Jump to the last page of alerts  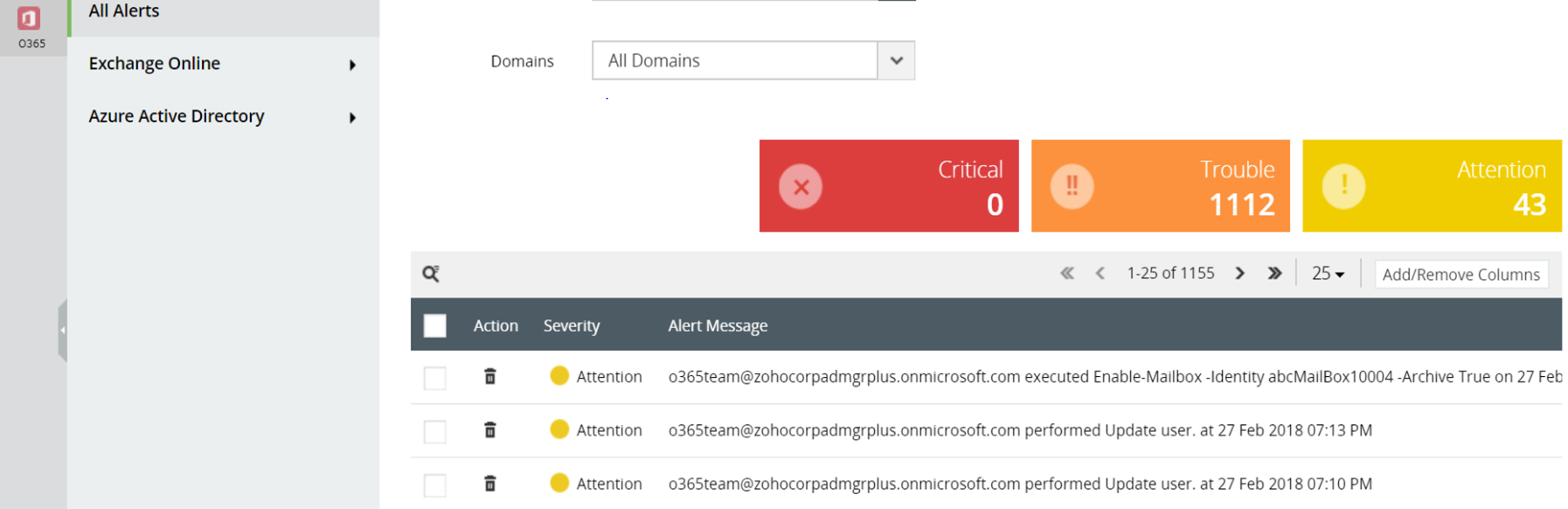click(1274, 273)
